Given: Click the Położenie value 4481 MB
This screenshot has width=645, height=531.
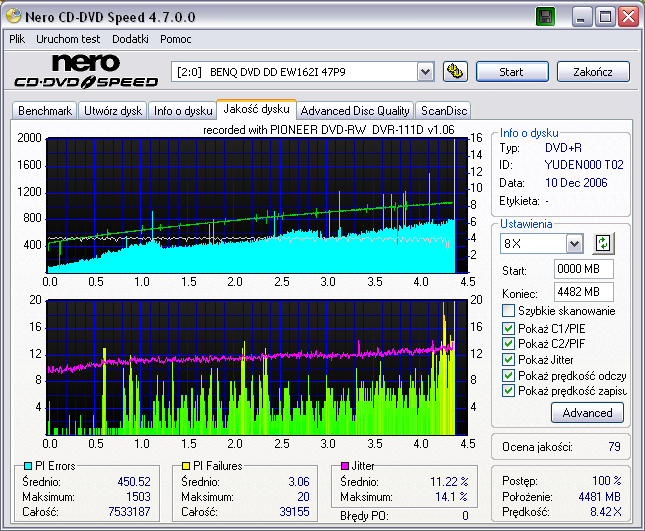Looking at the screenshot, I should 600,497.
